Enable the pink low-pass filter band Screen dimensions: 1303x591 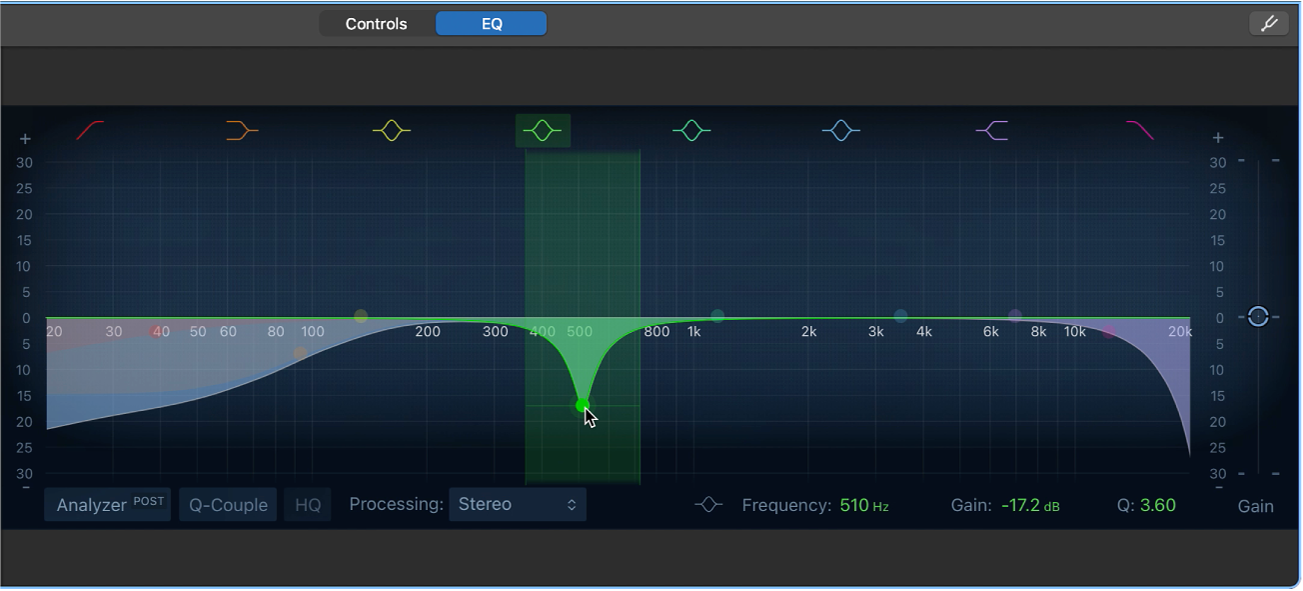(1141, 129)
